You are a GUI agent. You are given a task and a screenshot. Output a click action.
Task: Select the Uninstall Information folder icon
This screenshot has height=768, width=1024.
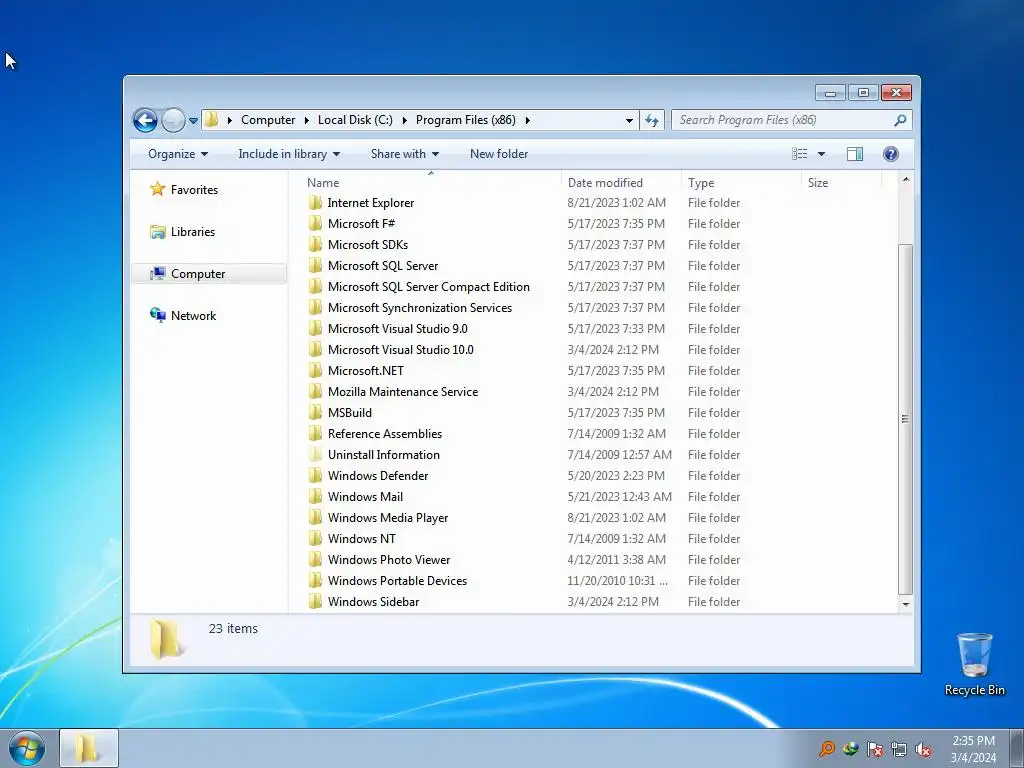315,455
